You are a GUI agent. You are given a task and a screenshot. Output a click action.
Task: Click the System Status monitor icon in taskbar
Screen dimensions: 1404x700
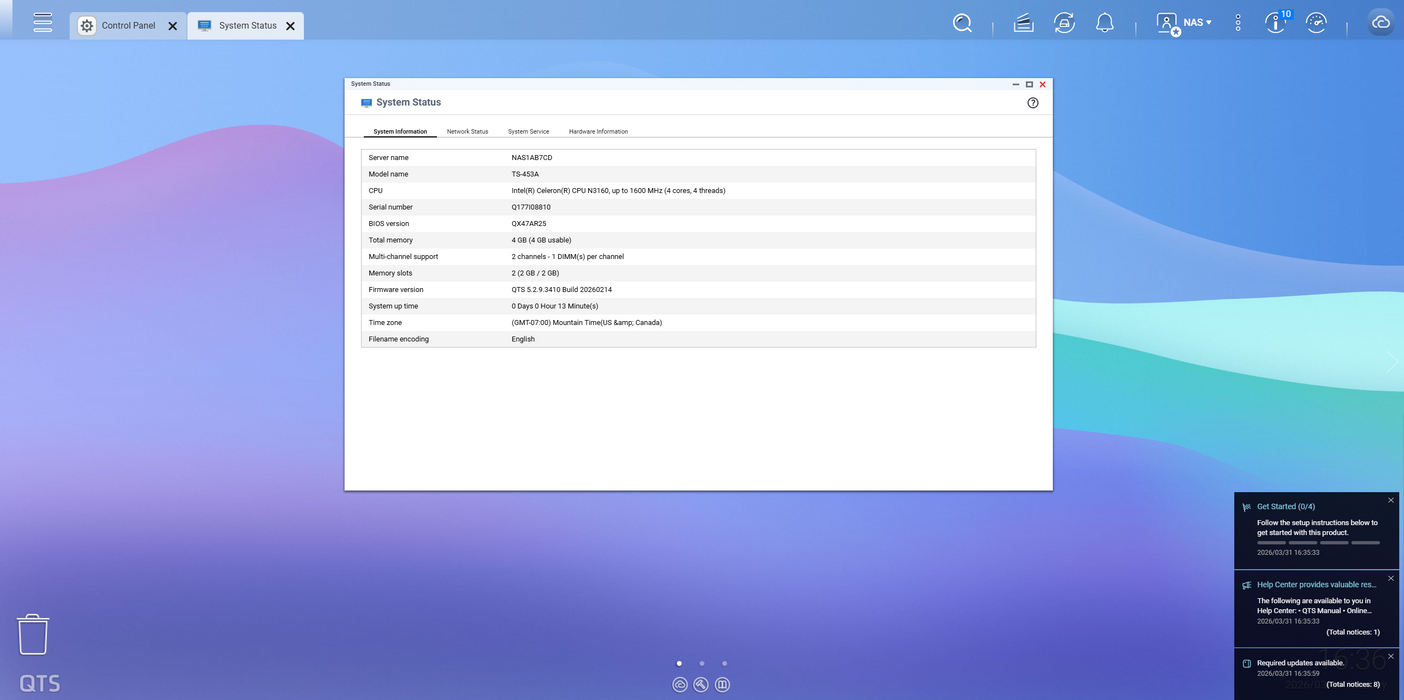(x=205, y=26)
